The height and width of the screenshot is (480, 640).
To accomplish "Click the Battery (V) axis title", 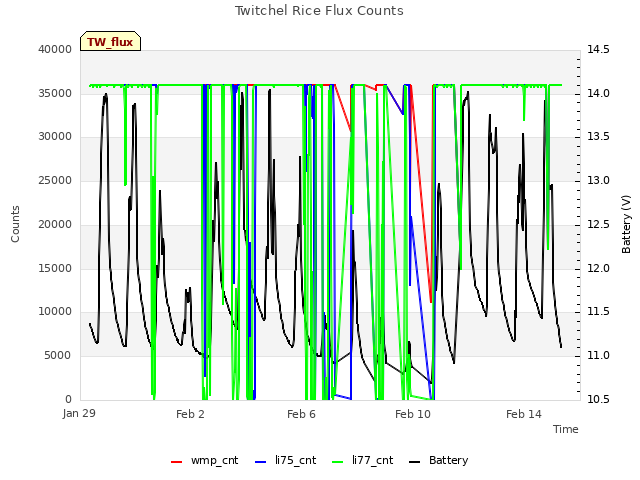I will (x=626, y=224).
